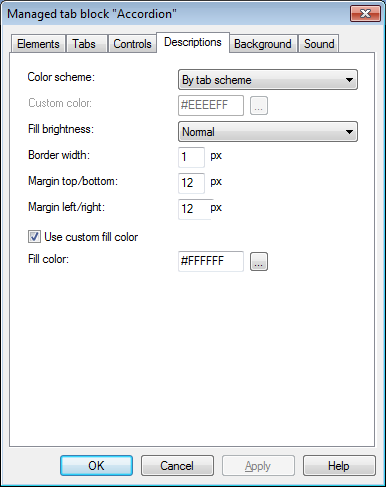Viewport: 386px width, 487px height.
Task: Click the Cancel button
Action: pos(177,466)
